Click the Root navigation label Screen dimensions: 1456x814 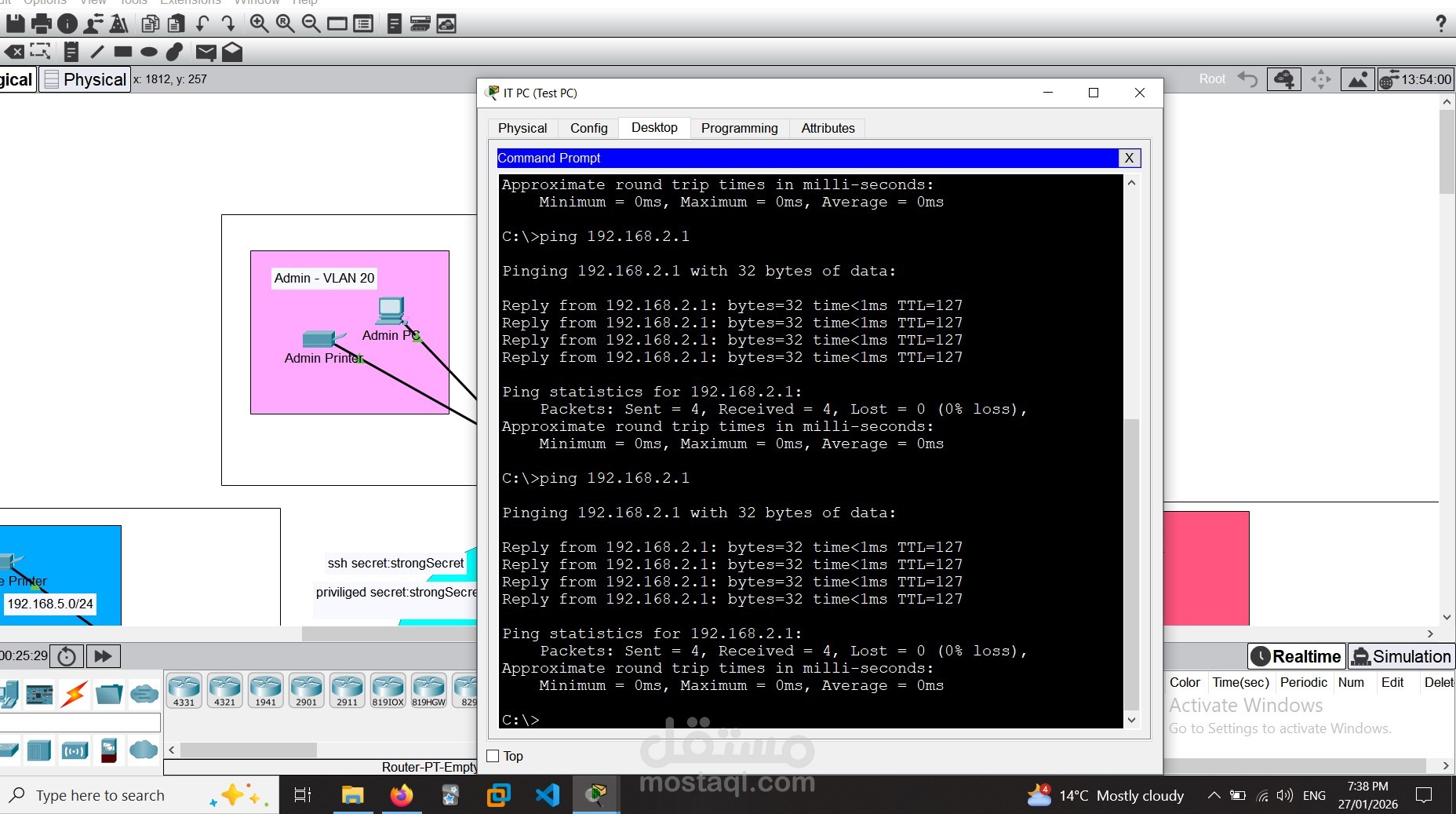coord(1212,78)
